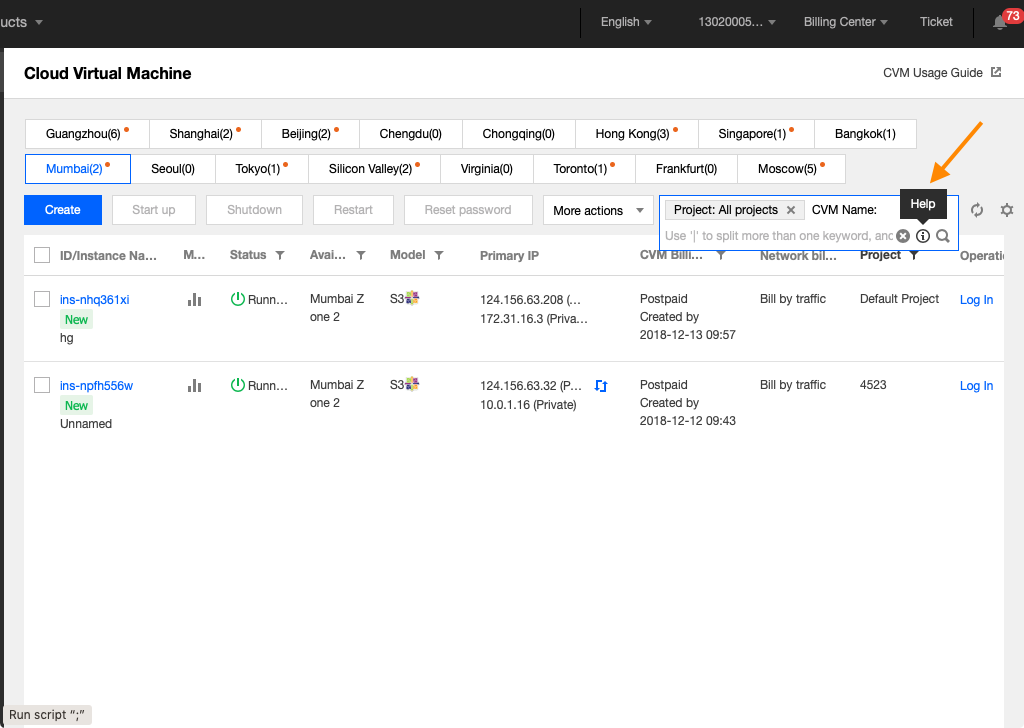Click the Restart button

tap(353, 210)
